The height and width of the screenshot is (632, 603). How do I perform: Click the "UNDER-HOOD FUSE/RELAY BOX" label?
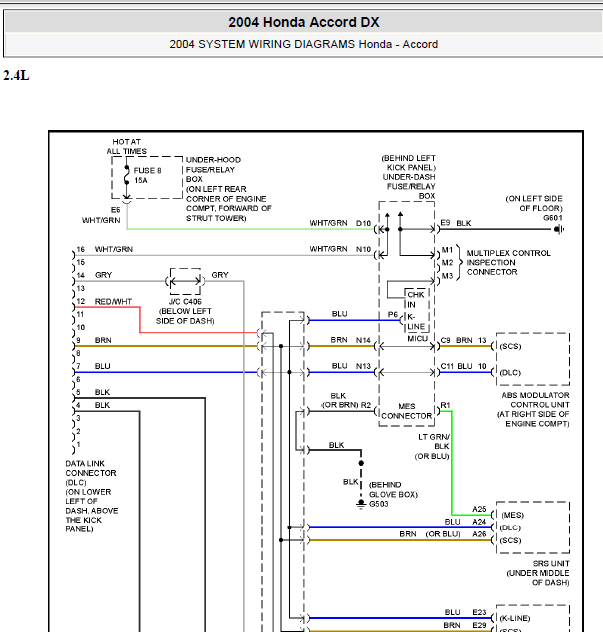[213, 169]
